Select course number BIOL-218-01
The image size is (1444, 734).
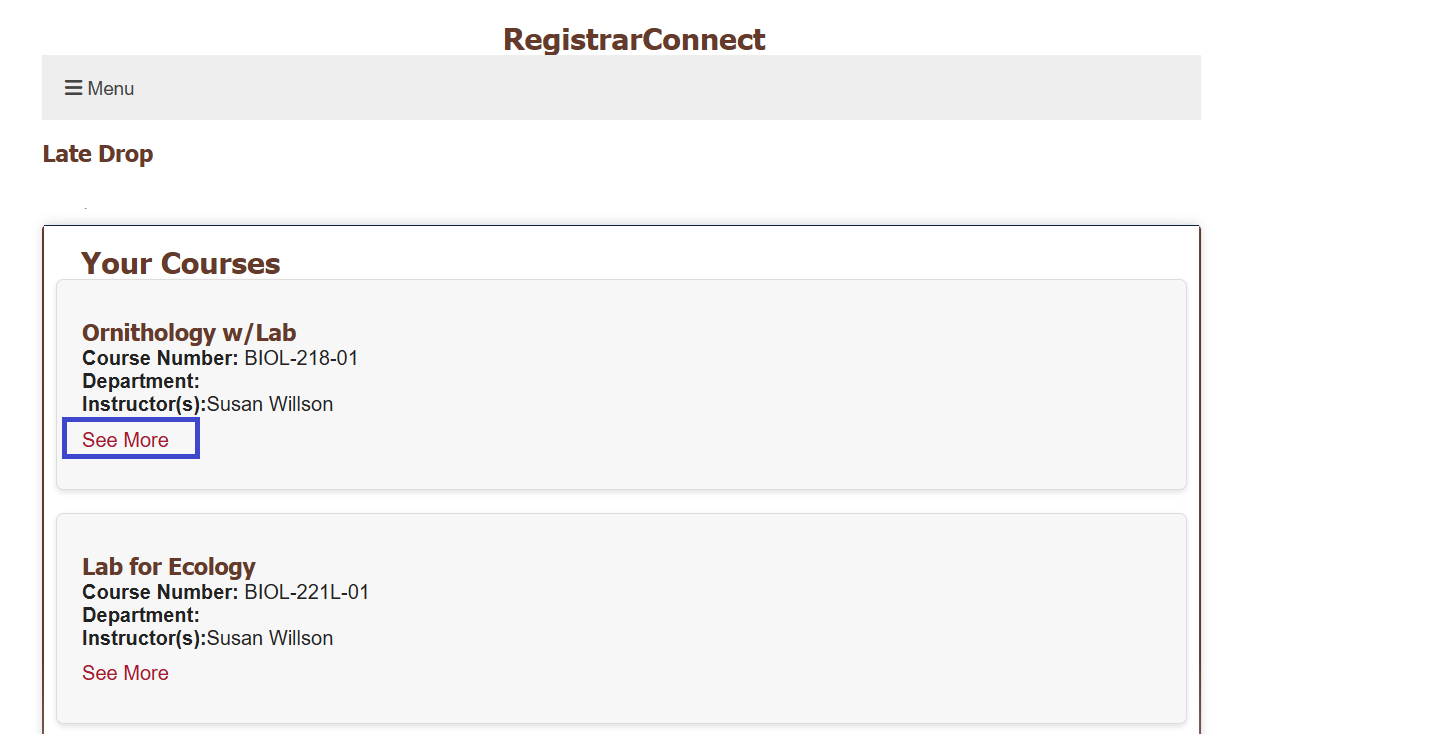point(301,358)
